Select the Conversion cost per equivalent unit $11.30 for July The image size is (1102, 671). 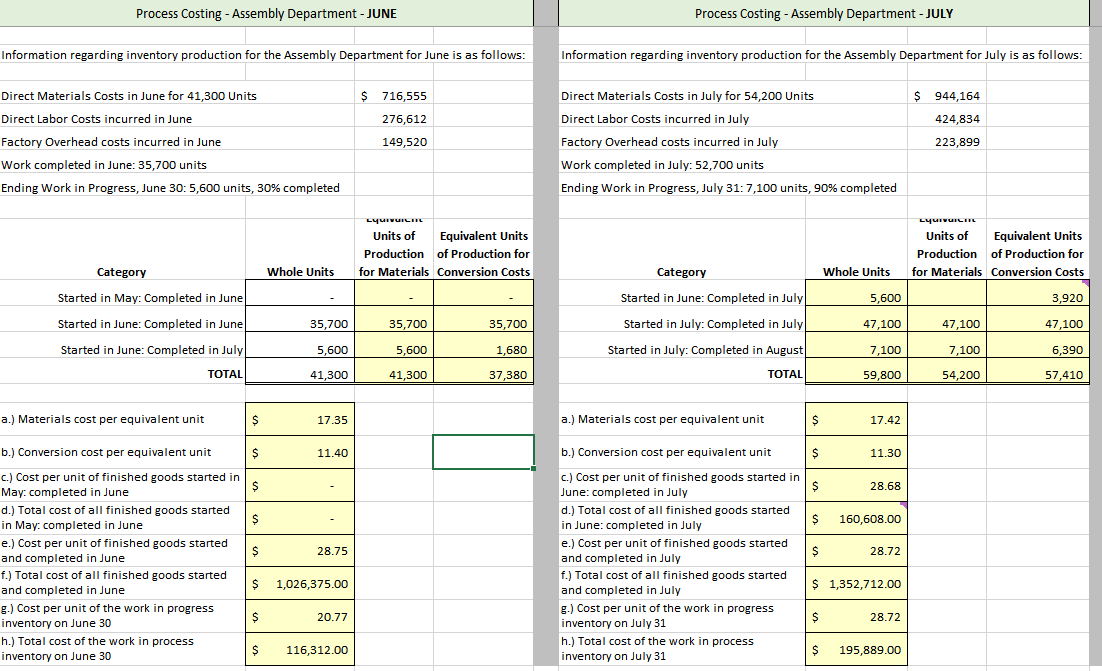856,452
